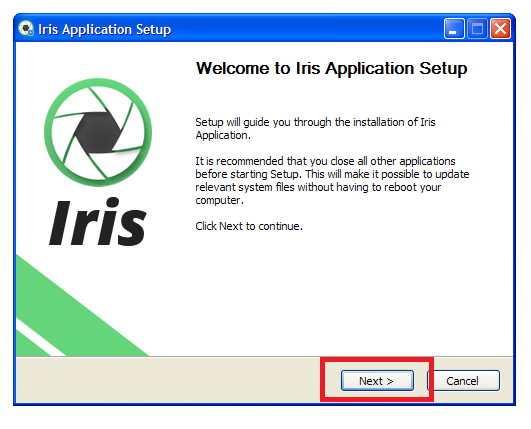Click the Welcome to Iris Application Setup heading
The width and height of the screenshot is (531, 429).
[332, 68]
